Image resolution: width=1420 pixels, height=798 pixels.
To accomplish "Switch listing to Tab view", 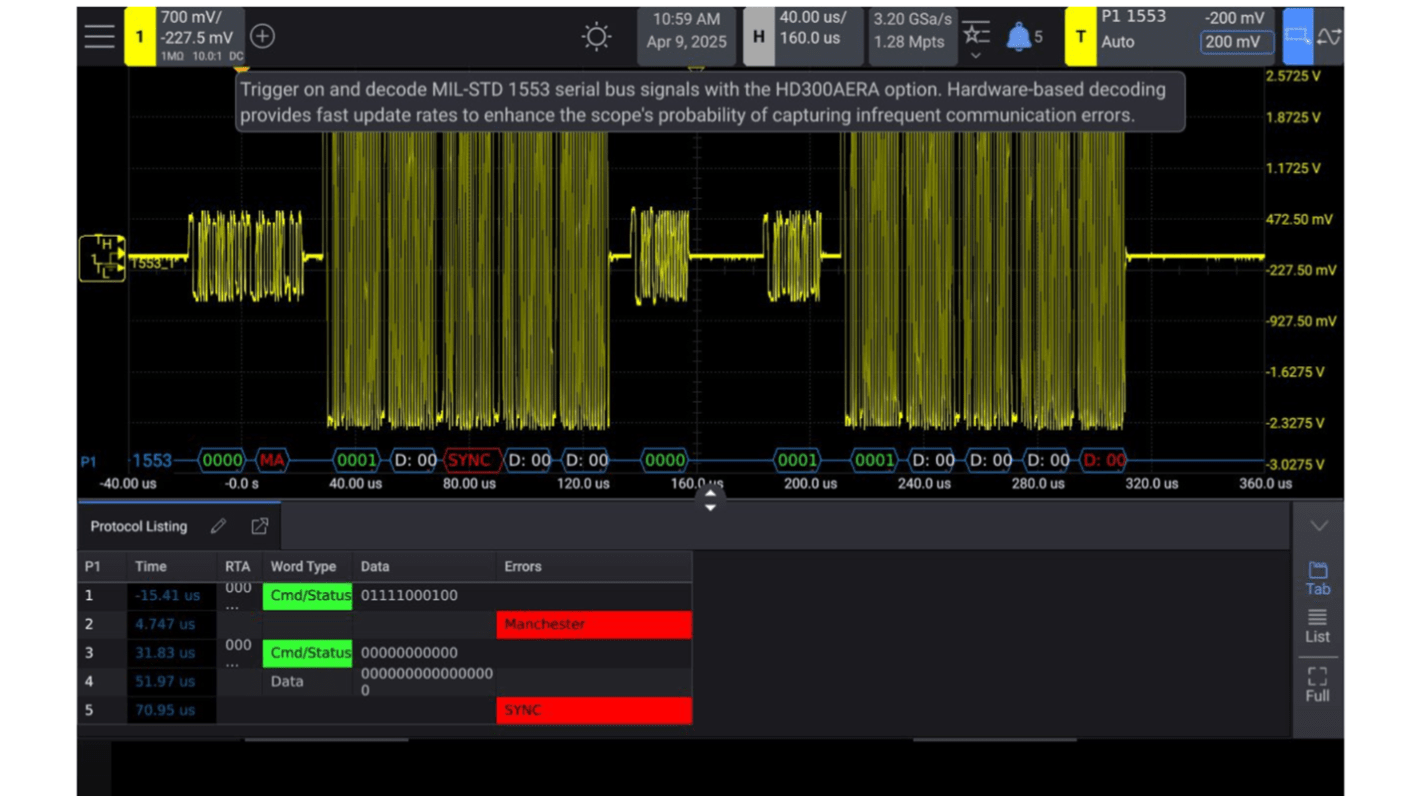I will pos(1318,578).
